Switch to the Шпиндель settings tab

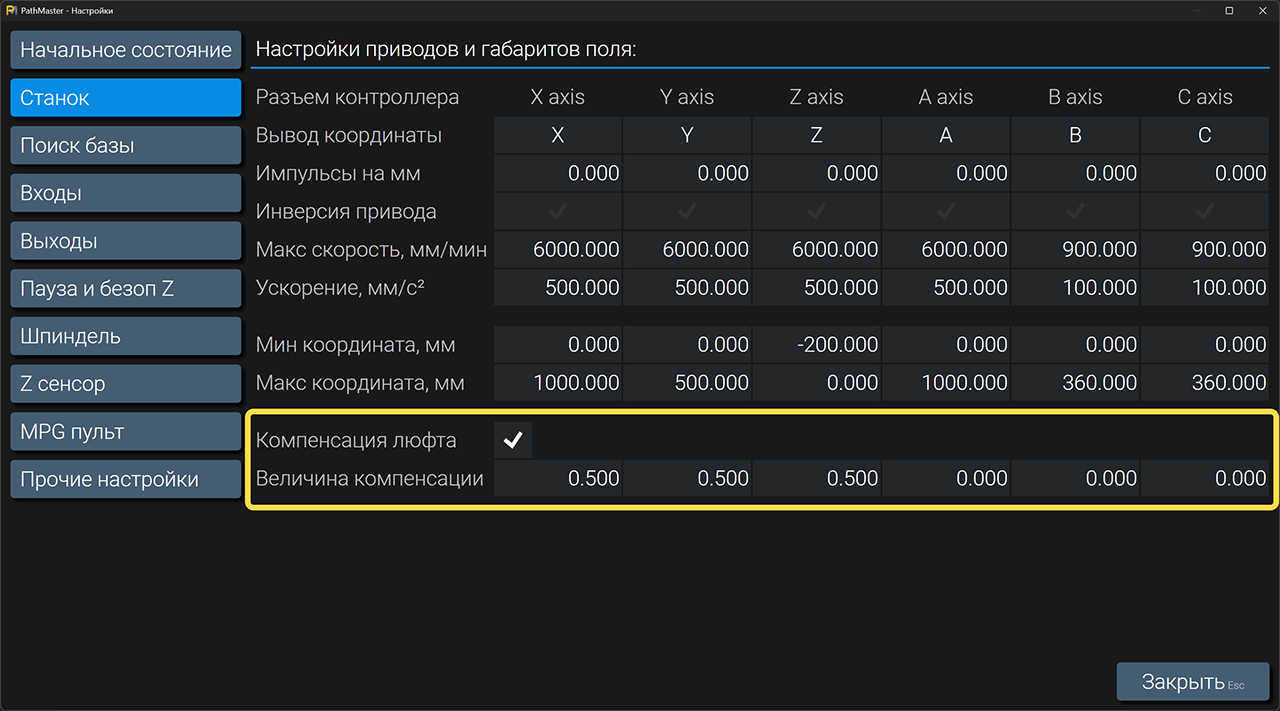126,336
